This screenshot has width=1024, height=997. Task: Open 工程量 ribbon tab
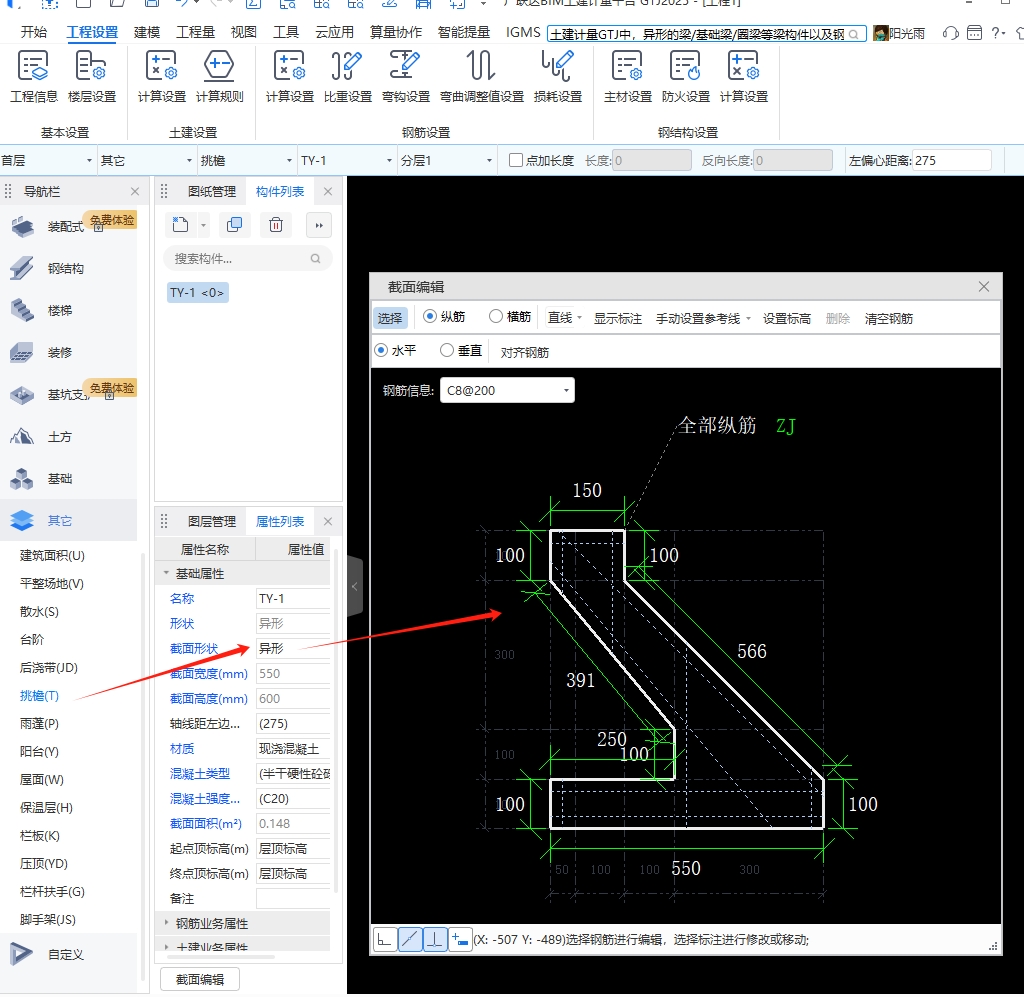tap(195, 32)
